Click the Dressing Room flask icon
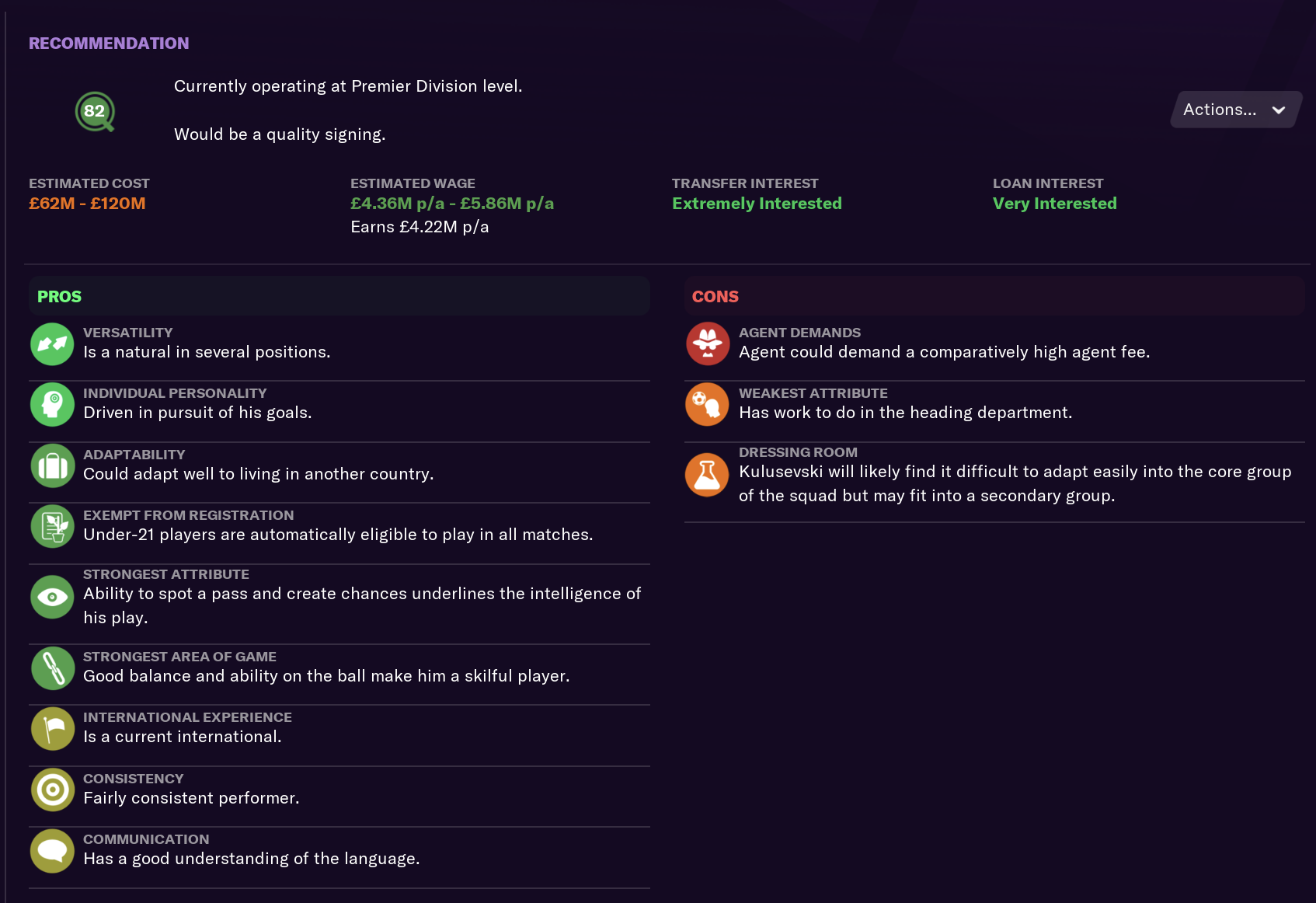 tap(708, 475)
